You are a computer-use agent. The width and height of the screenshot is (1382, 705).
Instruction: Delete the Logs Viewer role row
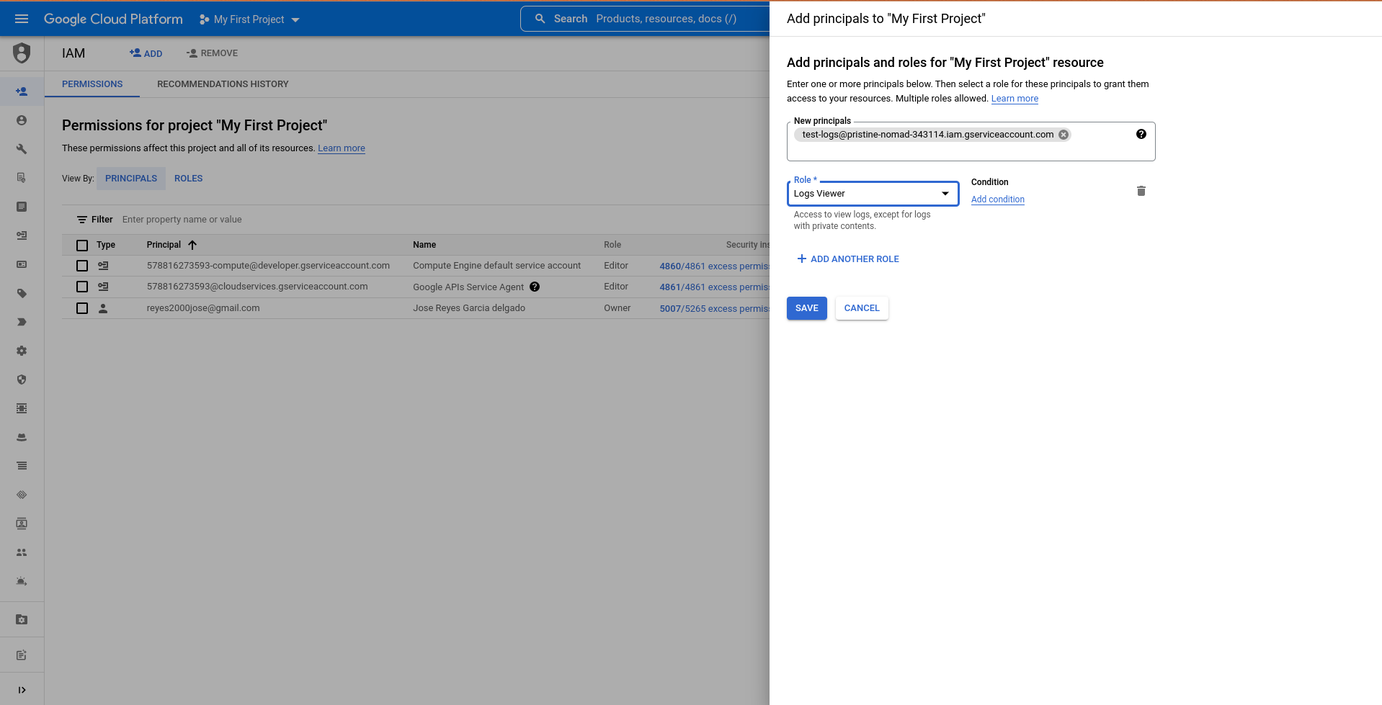coord(1141,191)
